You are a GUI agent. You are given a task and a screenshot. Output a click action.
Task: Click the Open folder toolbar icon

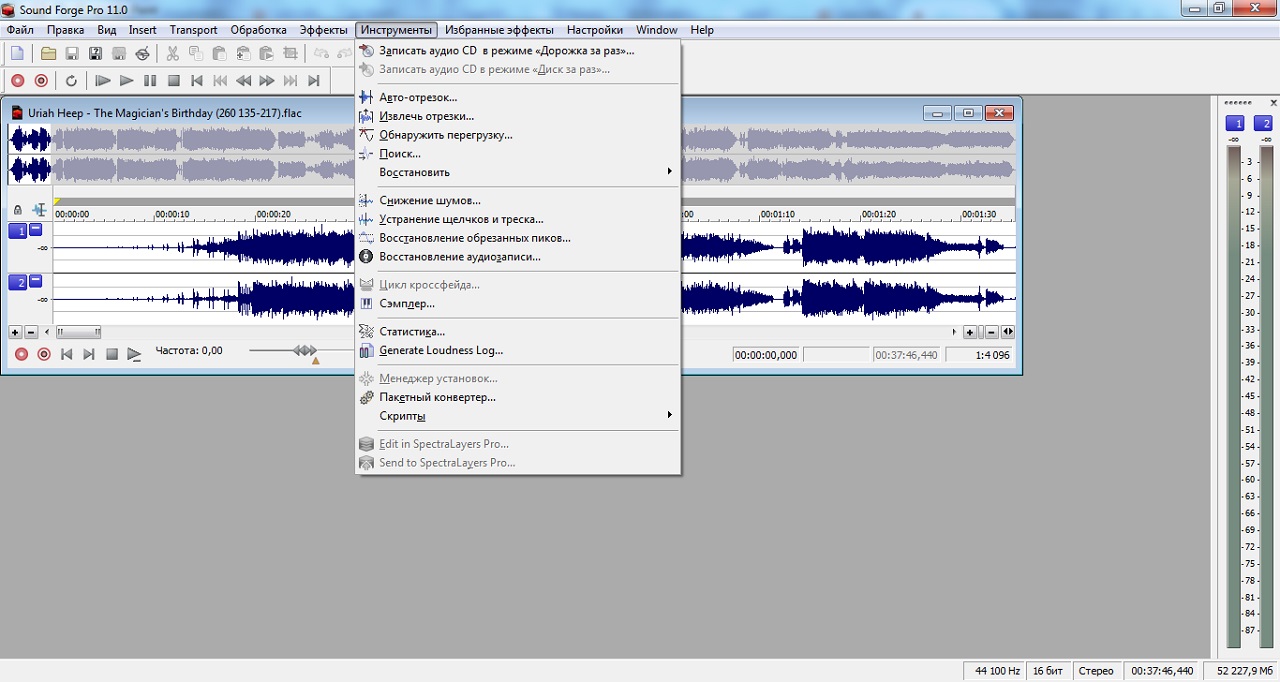(48, 54)
